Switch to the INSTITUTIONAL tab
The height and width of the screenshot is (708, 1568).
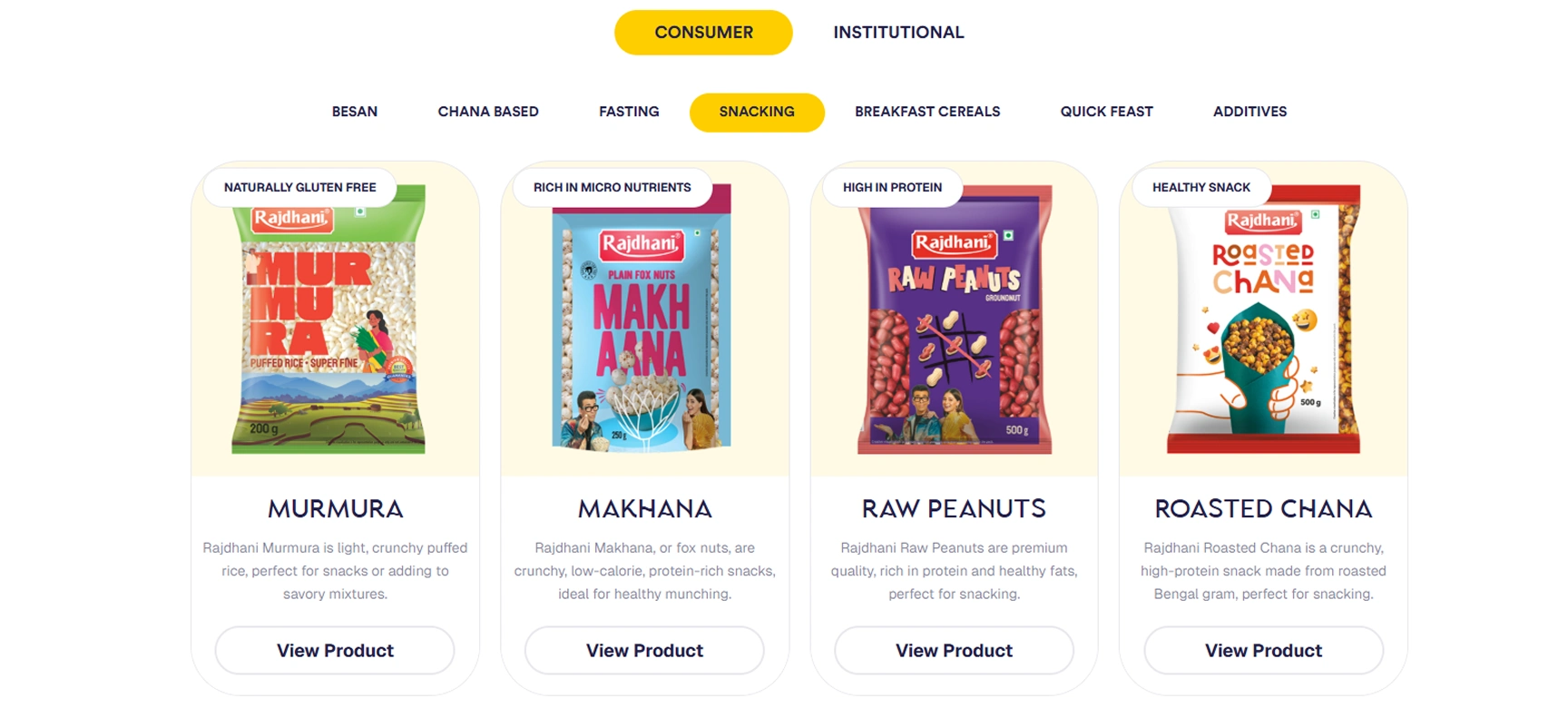coord(897,32)
